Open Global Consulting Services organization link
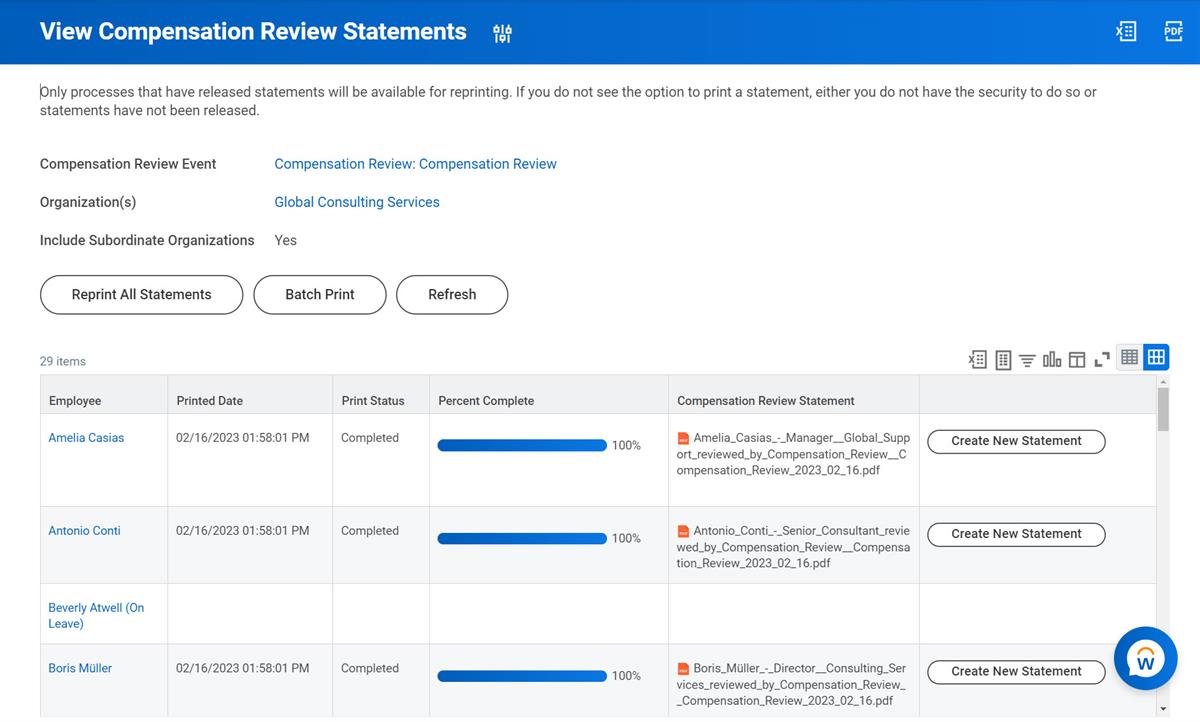Image resolution: width=1200 pixels, height=722 pixels. 357,202
